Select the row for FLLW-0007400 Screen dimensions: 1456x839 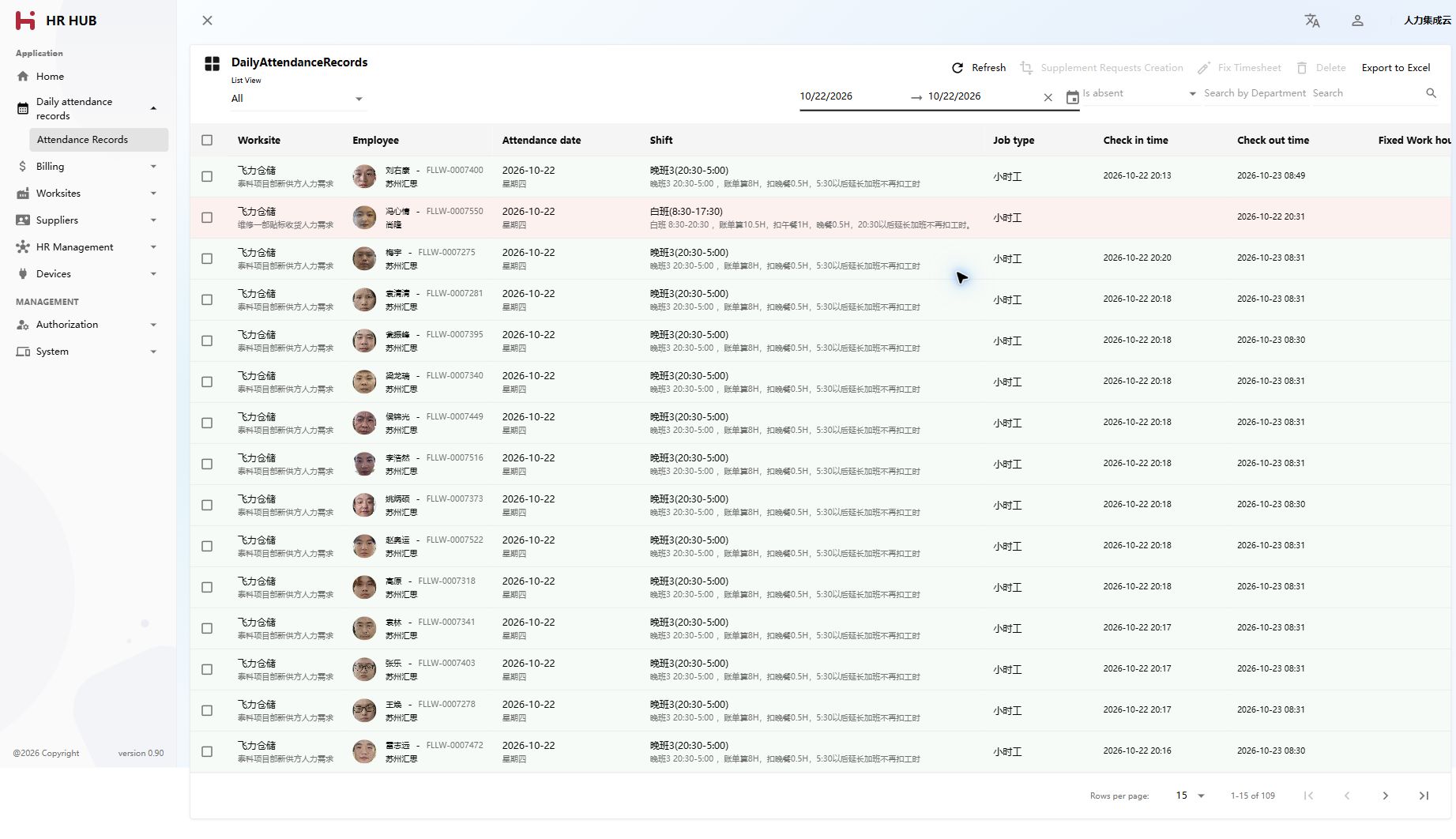click(207, 177)
